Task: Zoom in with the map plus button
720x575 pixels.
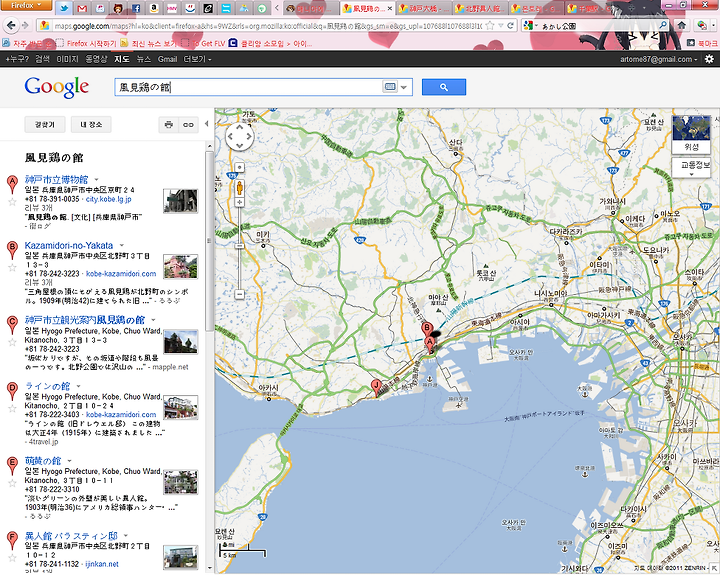Action: (x=239, y=203)
